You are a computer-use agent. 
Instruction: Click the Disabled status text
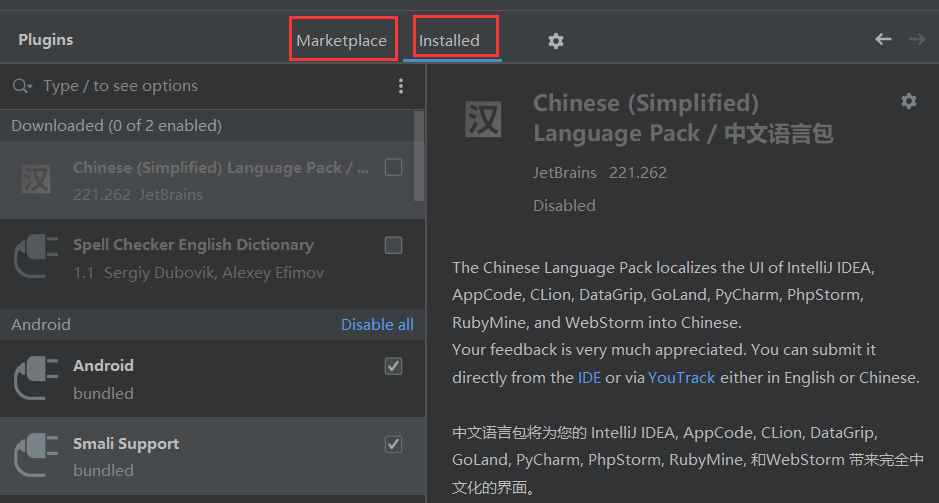click(564, 205)
